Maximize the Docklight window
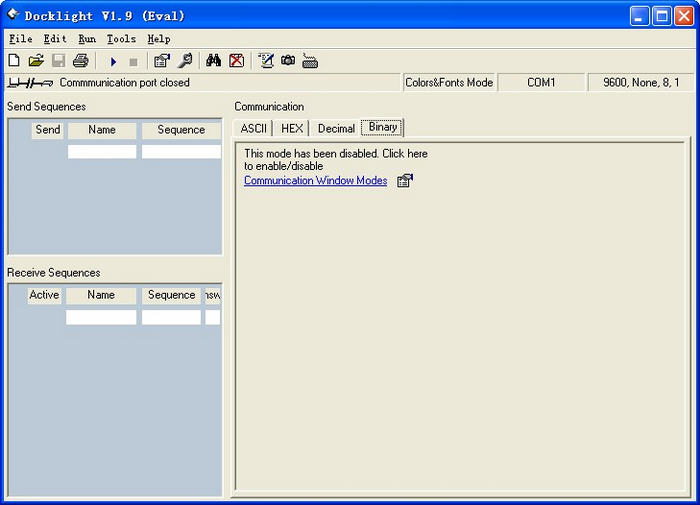 point(662,17)
